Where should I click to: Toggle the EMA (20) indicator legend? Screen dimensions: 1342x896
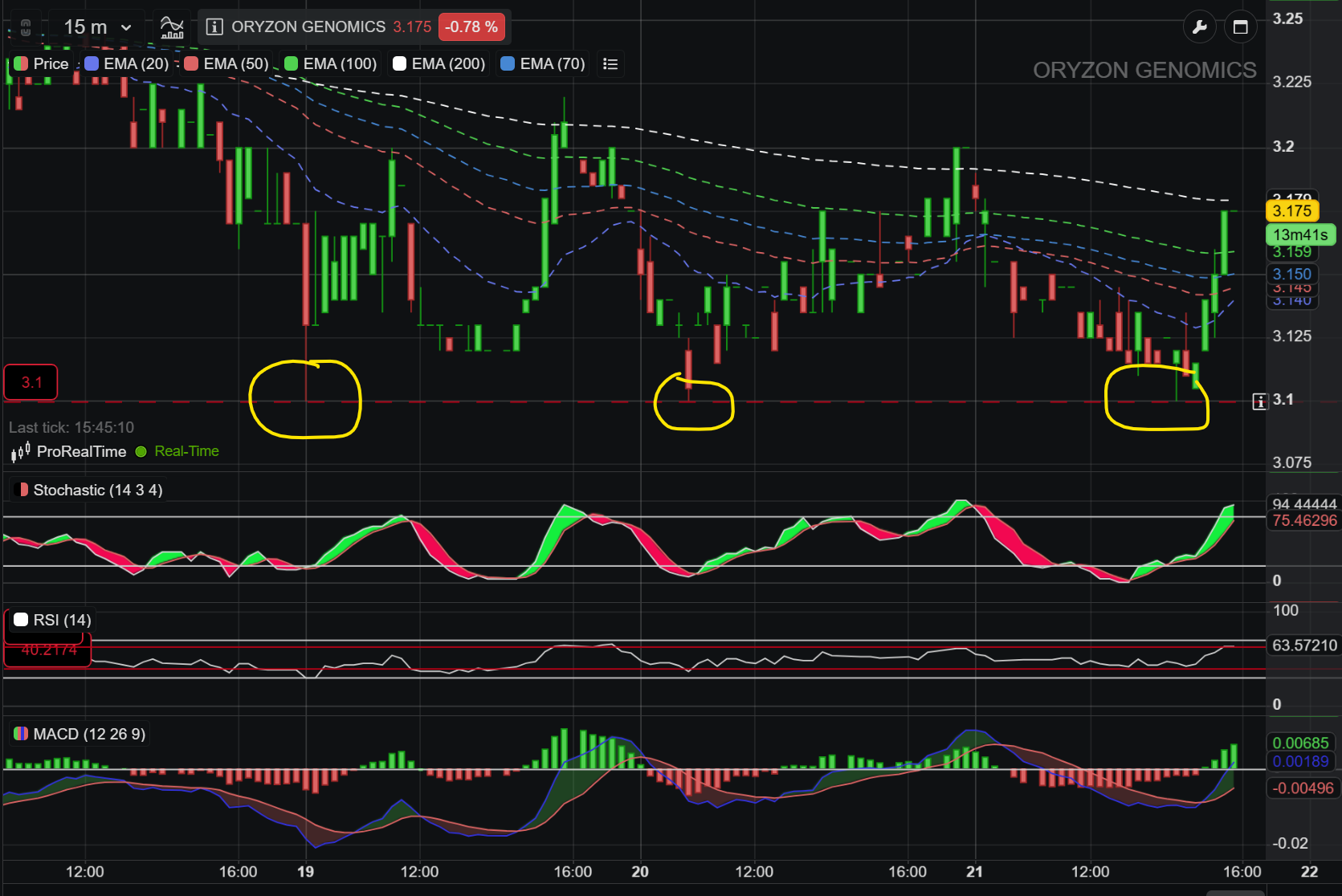click(127, 64)
